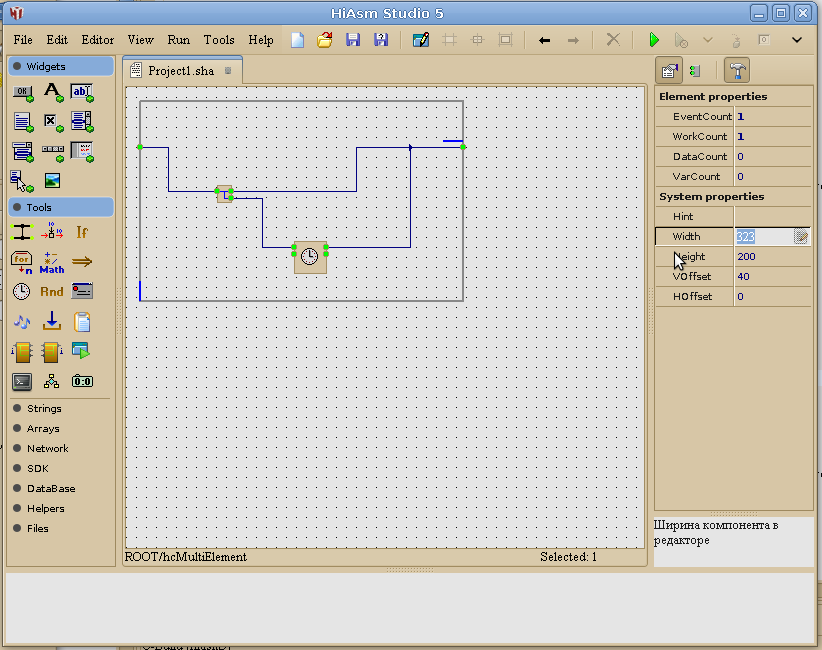
Task: Click the back arrow navigation button
Action: [x=544, y=40]
